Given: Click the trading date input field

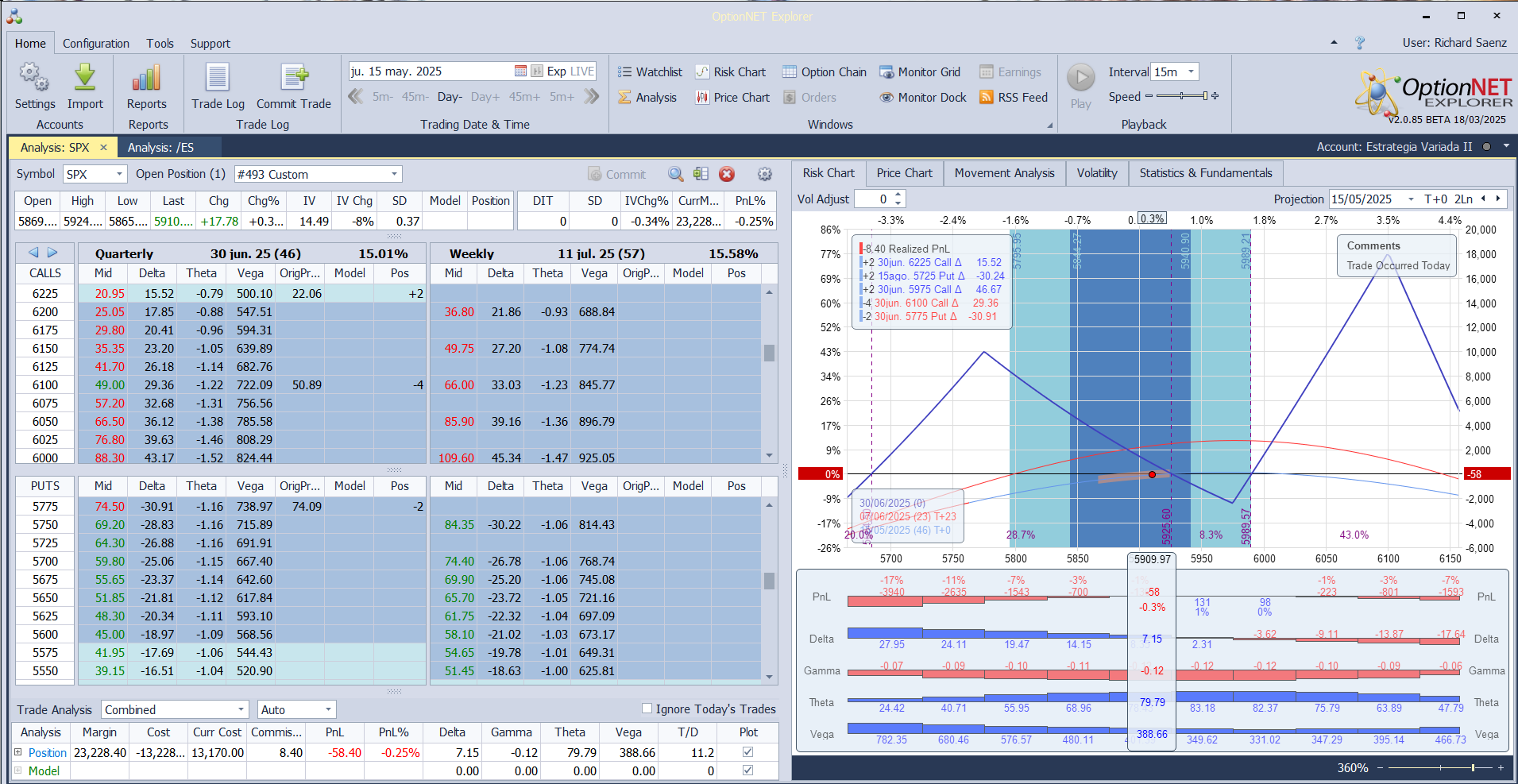Looking at the screenshot, I should point(431,71).
